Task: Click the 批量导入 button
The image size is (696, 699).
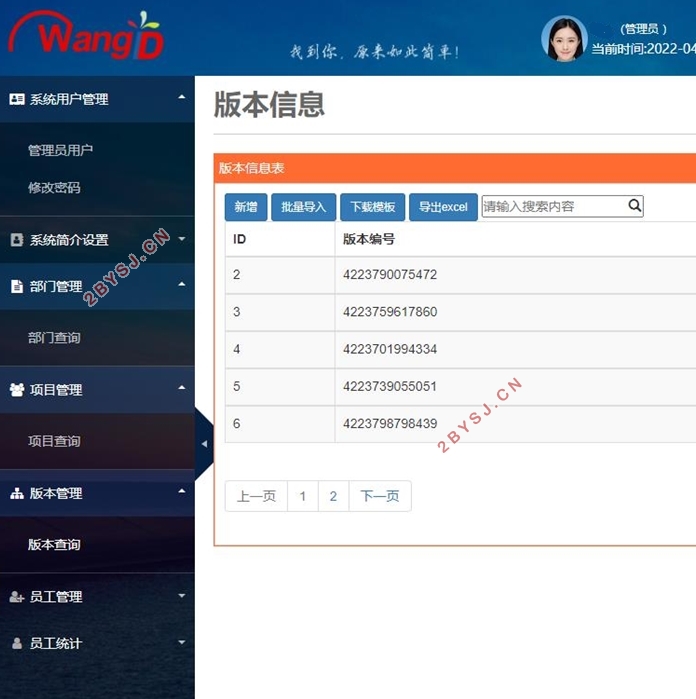Action: 303,207
